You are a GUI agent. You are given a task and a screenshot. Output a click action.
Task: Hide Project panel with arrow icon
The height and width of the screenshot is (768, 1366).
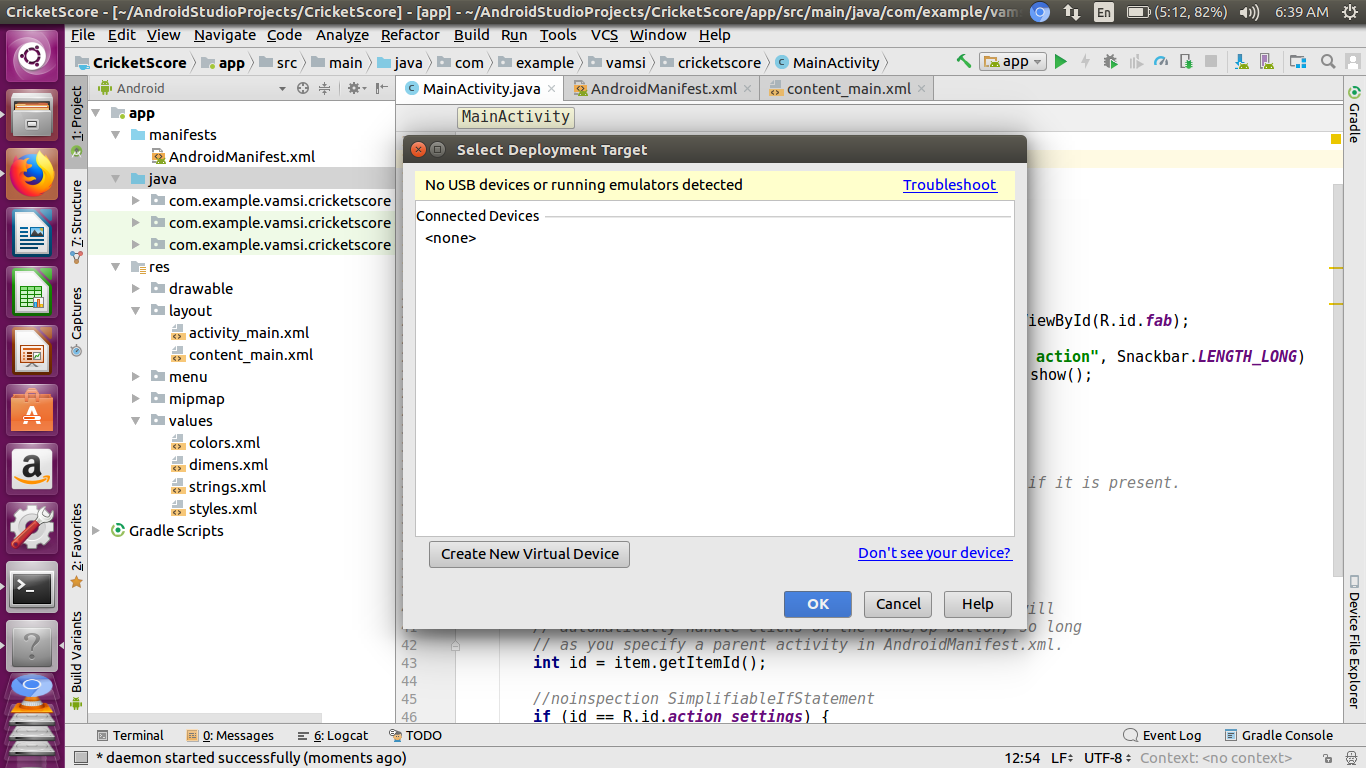[382, 88]
